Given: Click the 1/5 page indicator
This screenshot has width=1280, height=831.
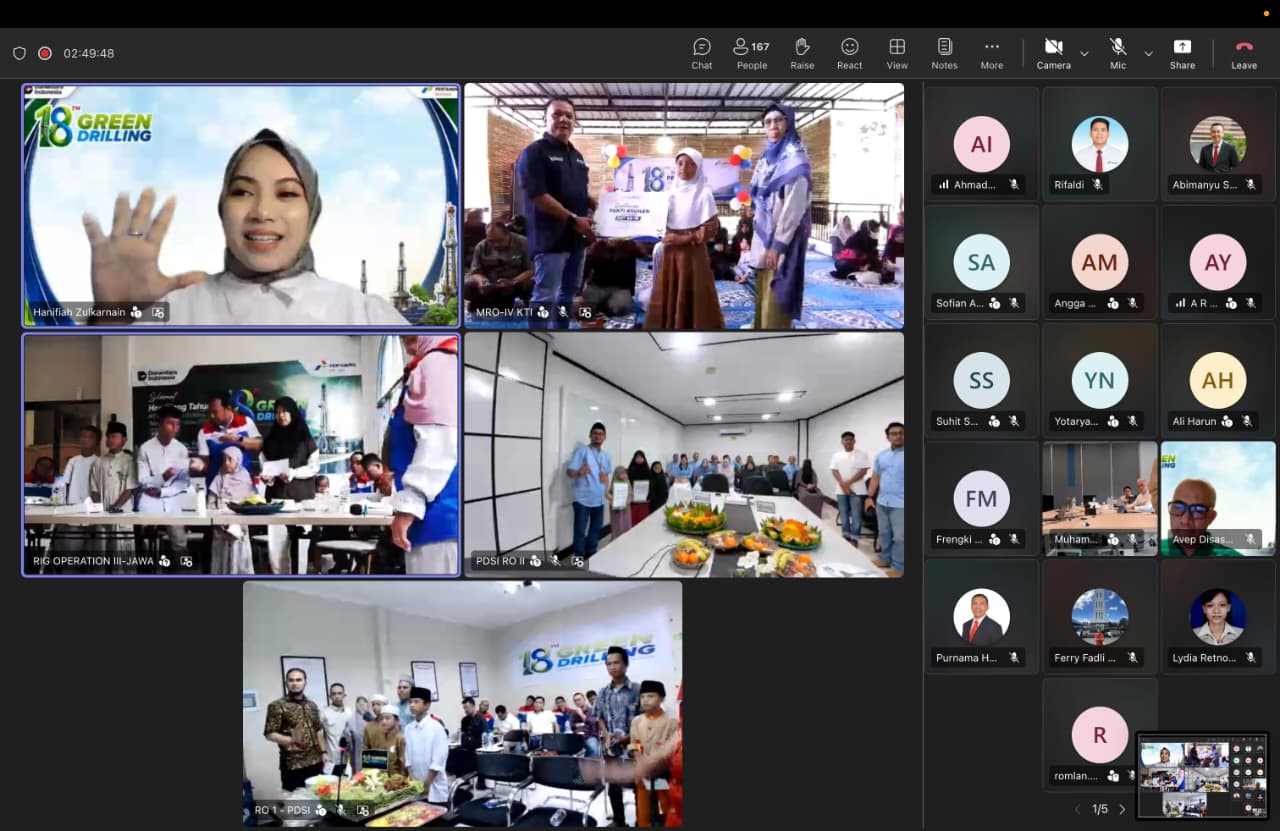Looking at the screenshot, I should pos(1100,809).
